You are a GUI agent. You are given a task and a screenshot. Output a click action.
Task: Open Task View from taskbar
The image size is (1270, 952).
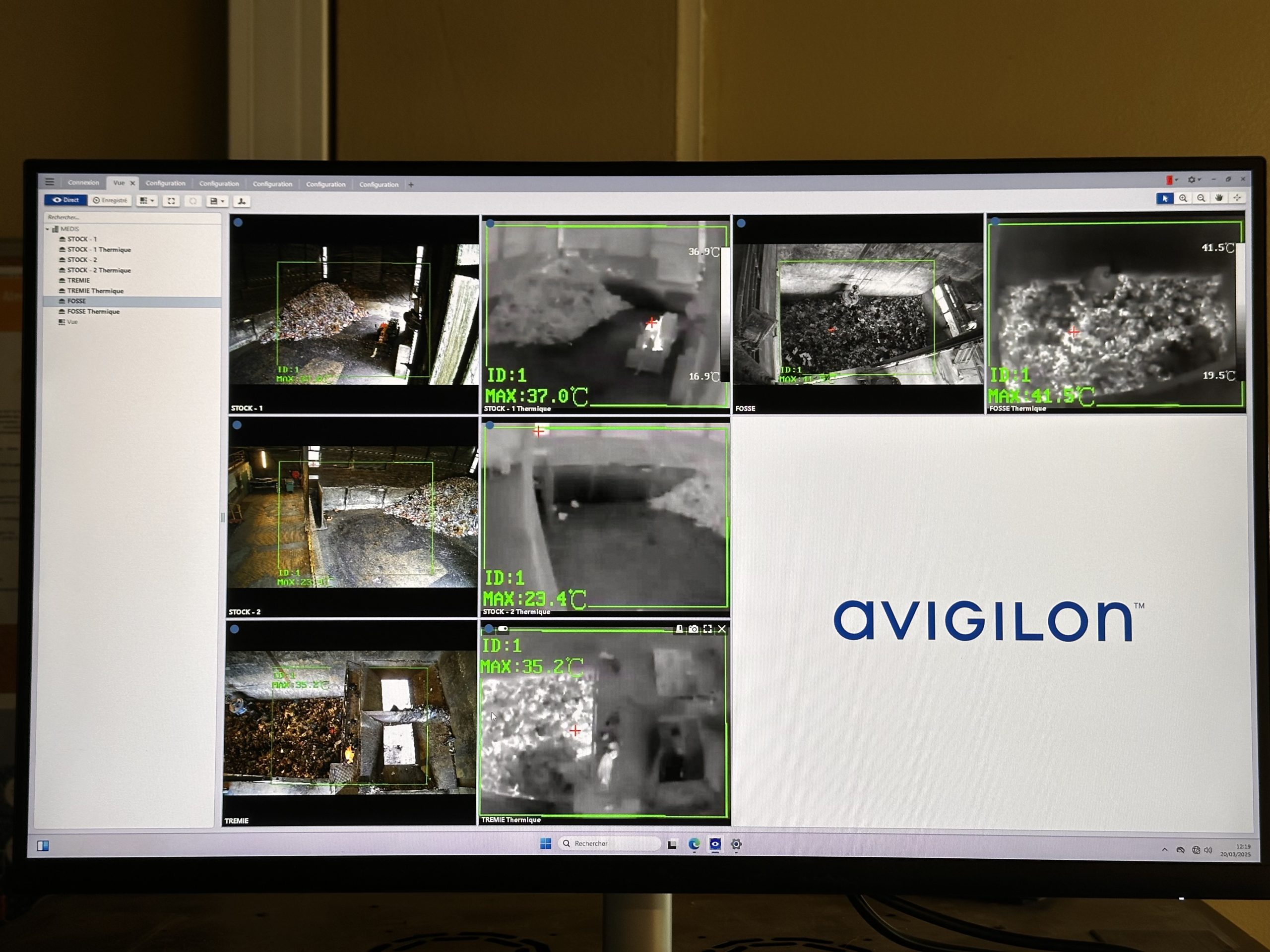coord(672,844)
